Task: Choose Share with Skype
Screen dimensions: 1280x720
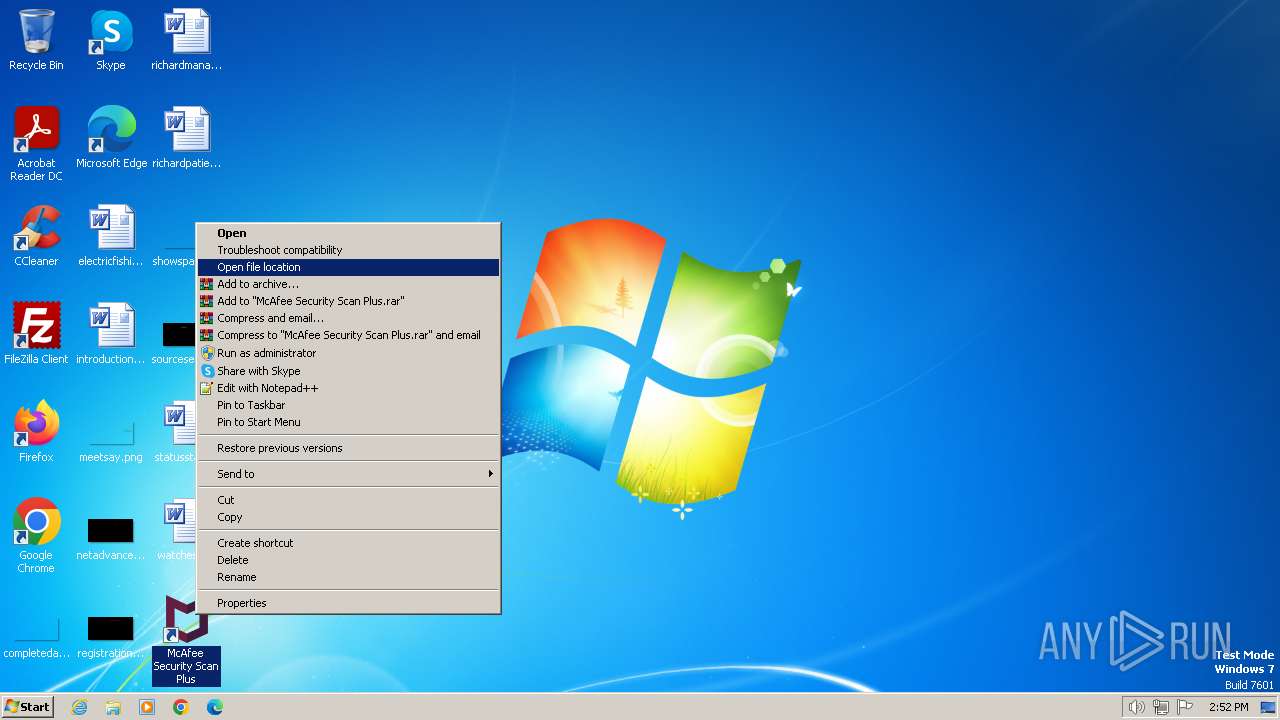Action: pyautogui.click(x=348, y=371)
